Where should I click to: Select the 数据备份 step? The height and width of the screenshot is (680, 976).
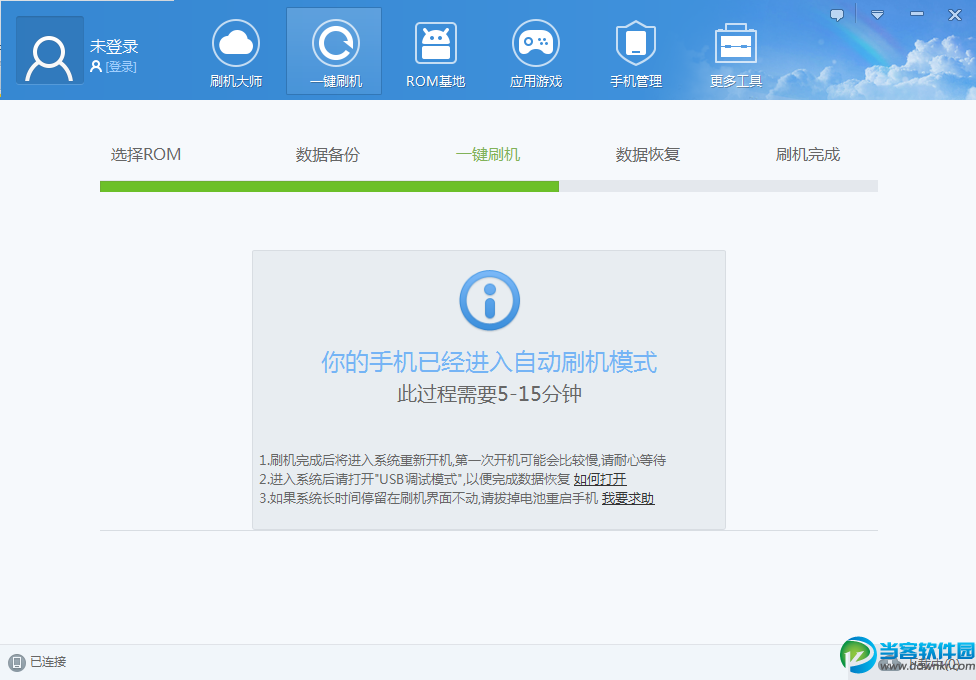(327, 154)
